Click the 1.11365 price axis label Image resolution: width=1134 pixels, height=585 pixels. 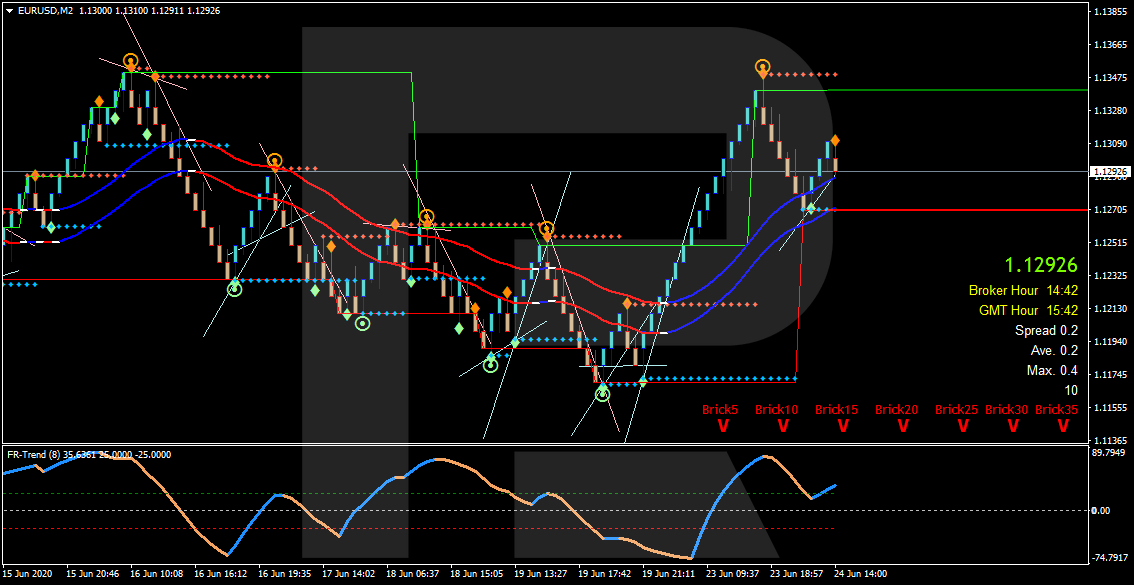click(1109, 440)
